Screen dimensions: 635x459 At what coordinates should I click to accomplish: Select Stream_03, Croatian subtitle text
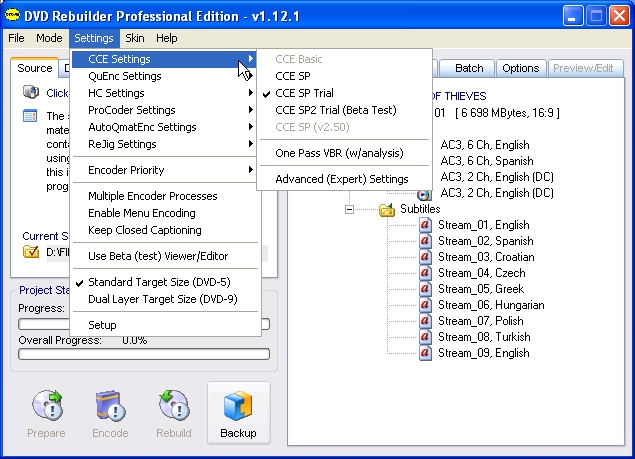[486, 257]
